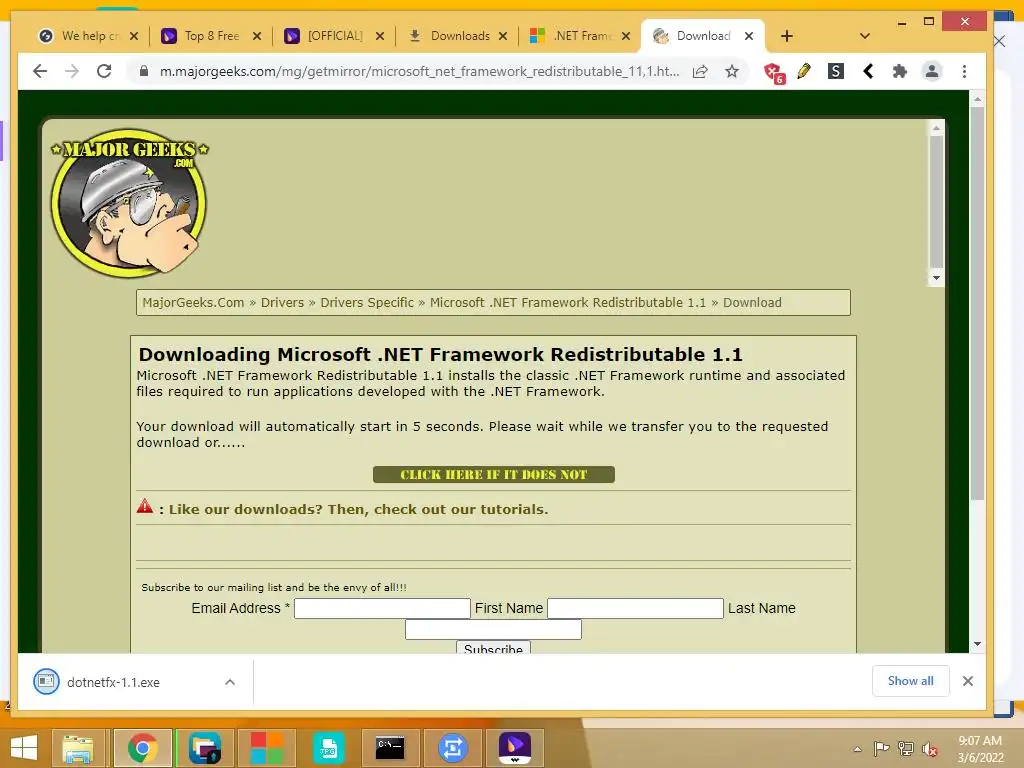
Task: Click the address bar URL
Action: [419, 71]
